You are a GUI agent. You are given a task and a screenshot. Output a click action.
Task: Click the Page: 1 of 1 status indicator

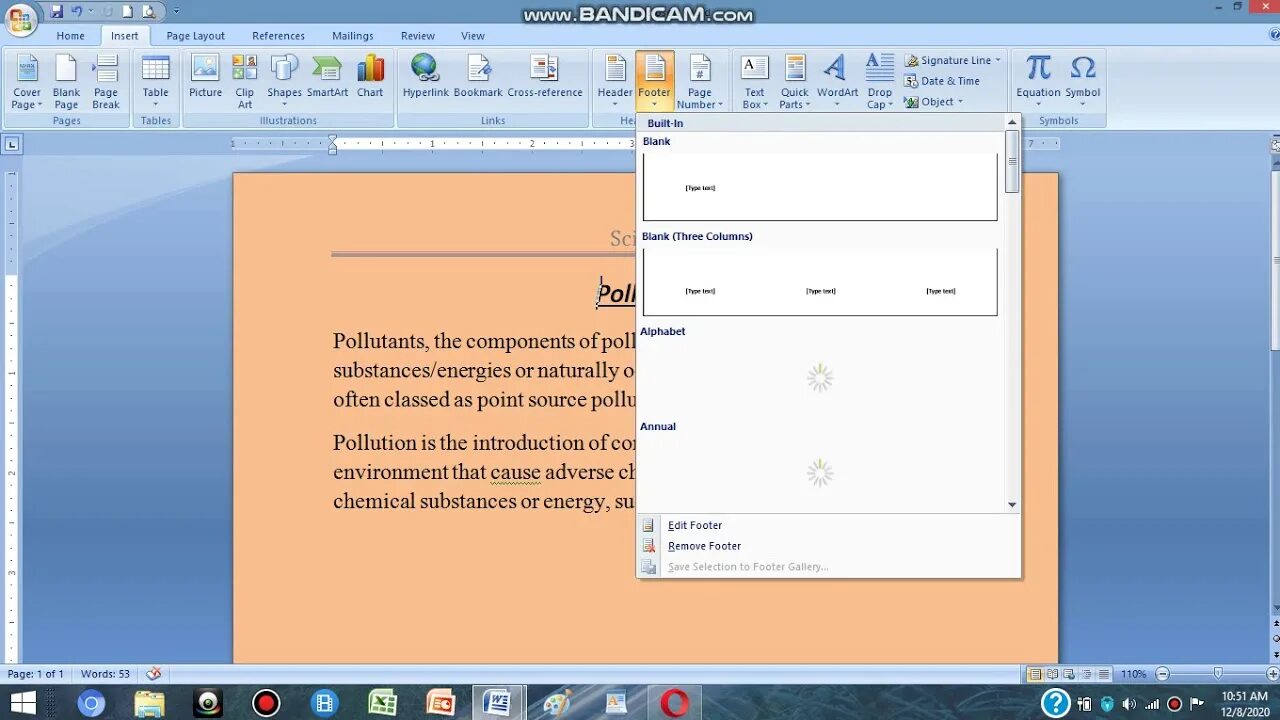(x=36, y=674)
